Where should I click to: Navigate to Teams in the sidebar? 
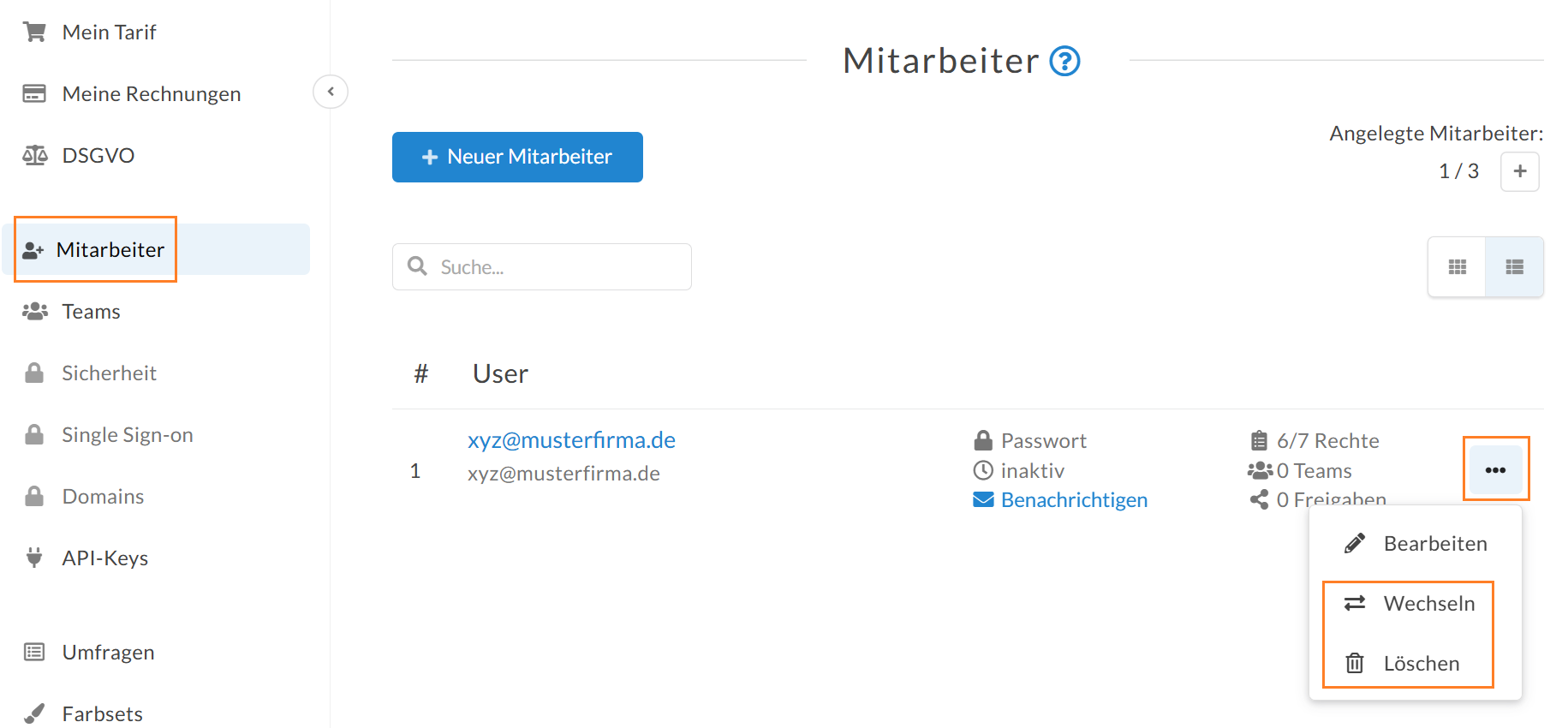coord(91,312)
